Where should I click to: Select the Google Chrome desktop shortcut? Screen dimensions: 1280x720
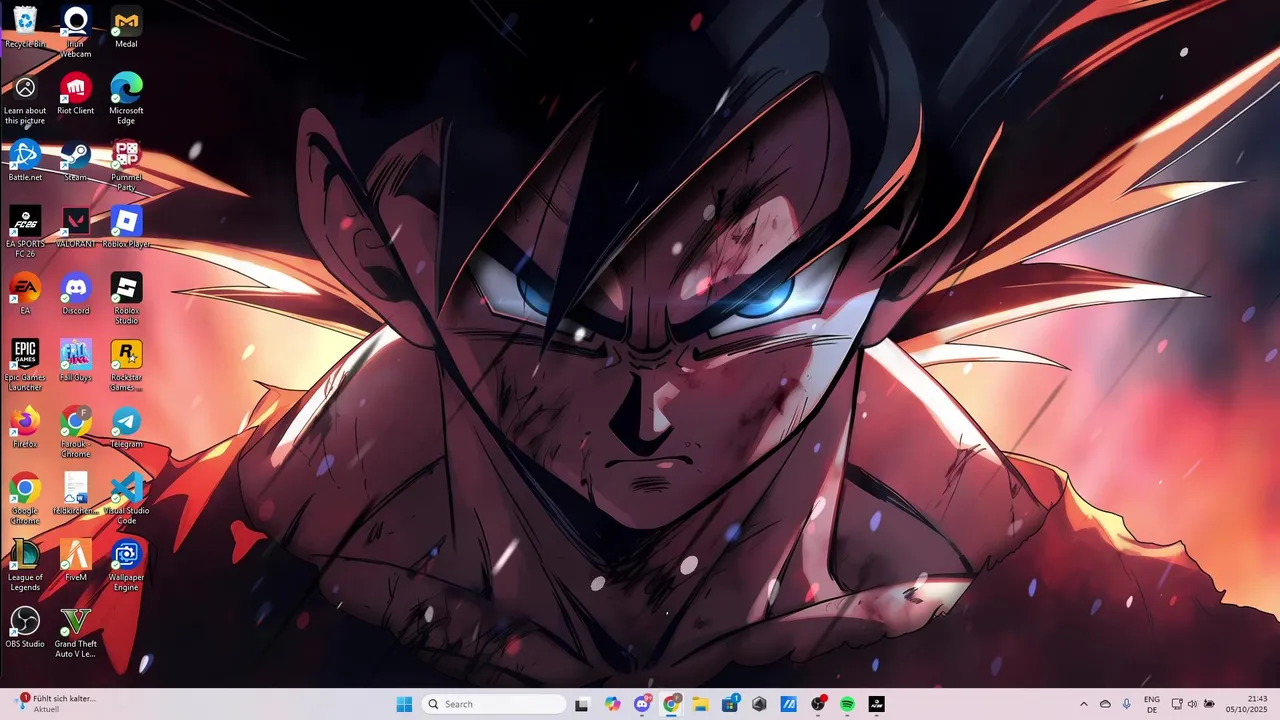(25, 499)
